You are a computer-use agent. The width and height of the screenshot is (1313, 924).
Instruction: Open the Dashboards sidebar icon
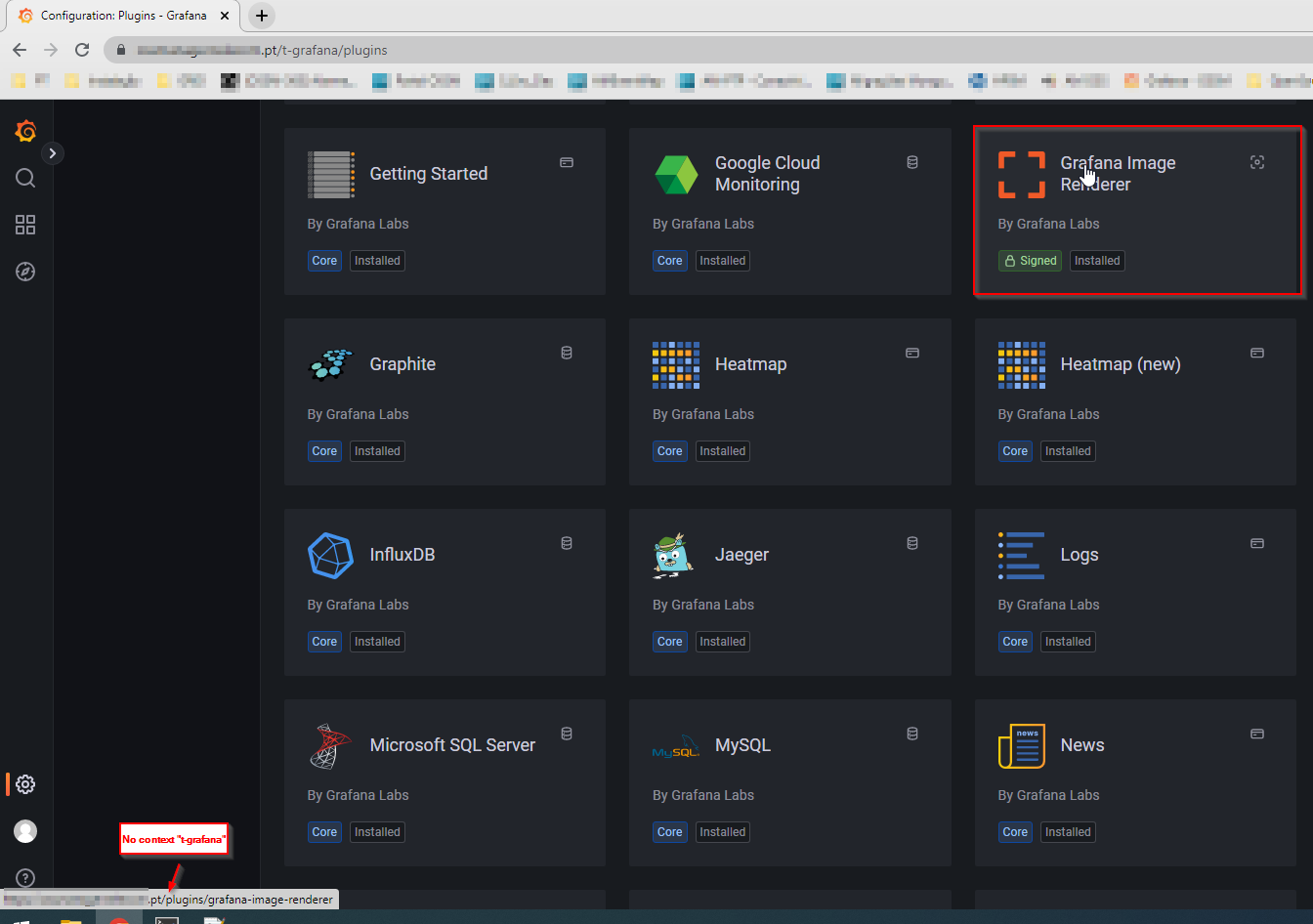(24, 225)
